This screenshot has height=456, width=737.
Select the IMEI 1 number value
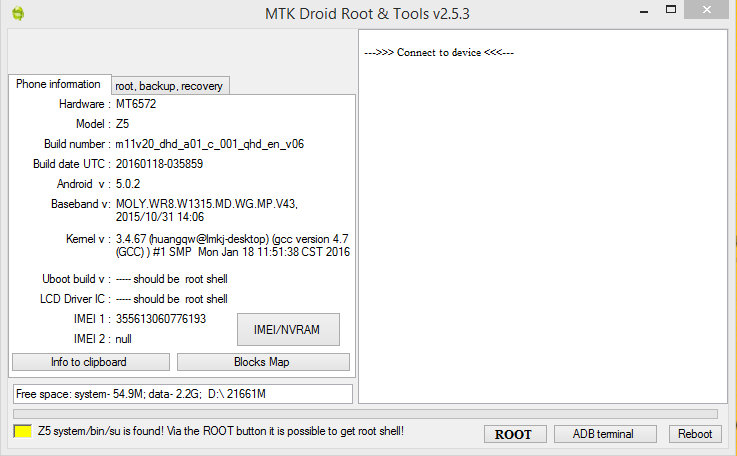pyautogui.click(x=161, y=319)
